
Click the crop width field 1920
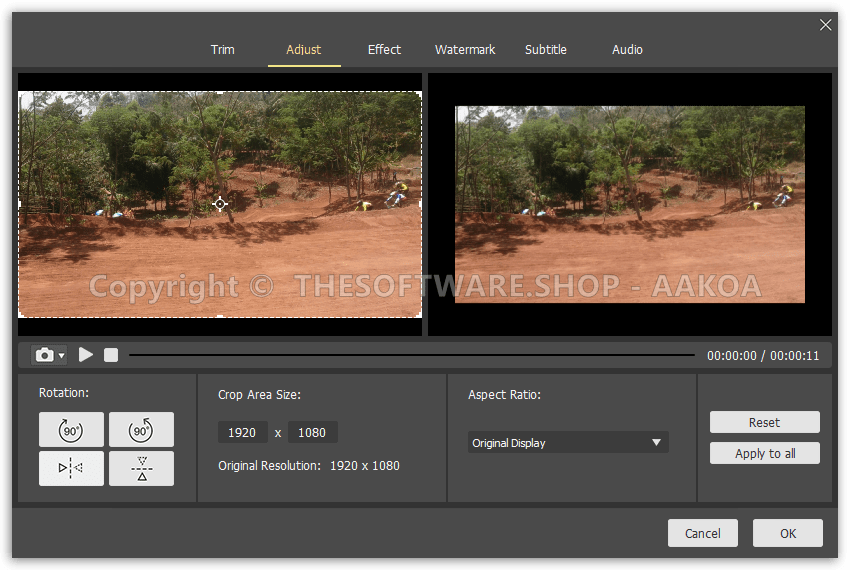pyautogui.click(x=243, y=433)
